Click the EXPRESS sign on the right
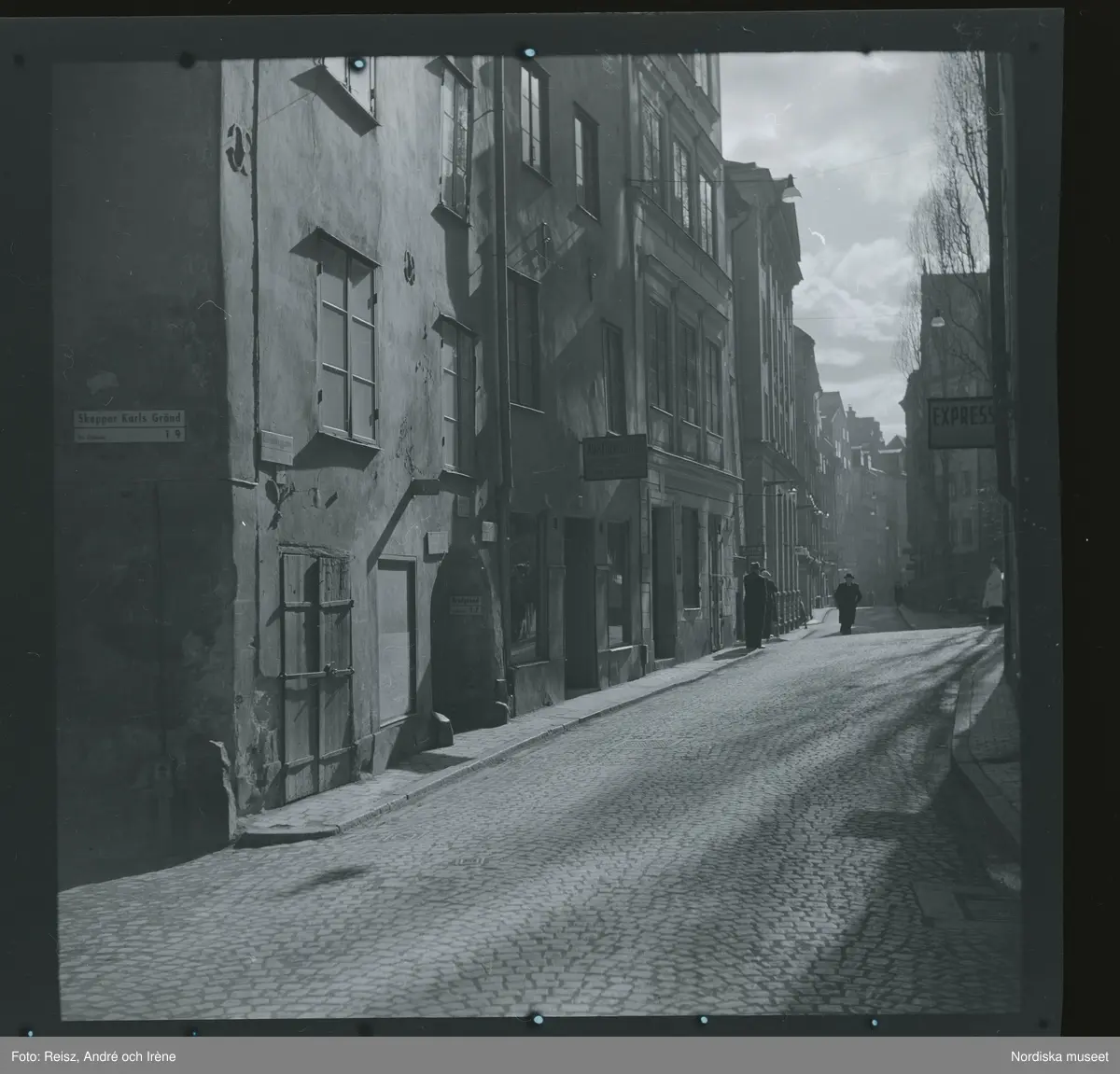 coord(960,423)
